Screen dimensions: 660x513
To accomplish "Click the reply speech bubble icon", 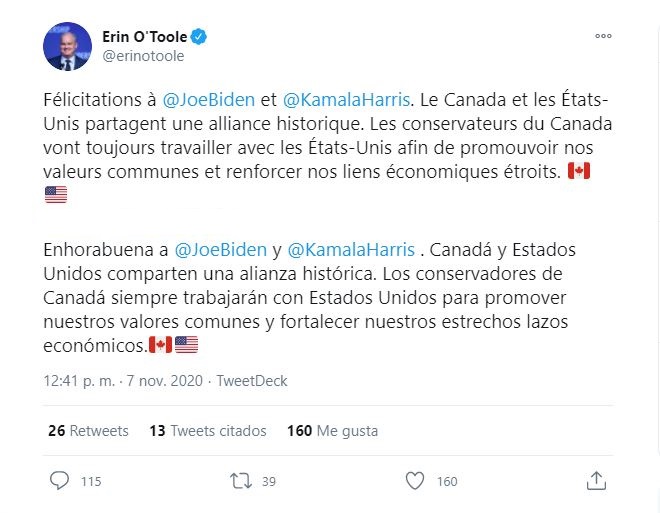I will click(59, 481).
